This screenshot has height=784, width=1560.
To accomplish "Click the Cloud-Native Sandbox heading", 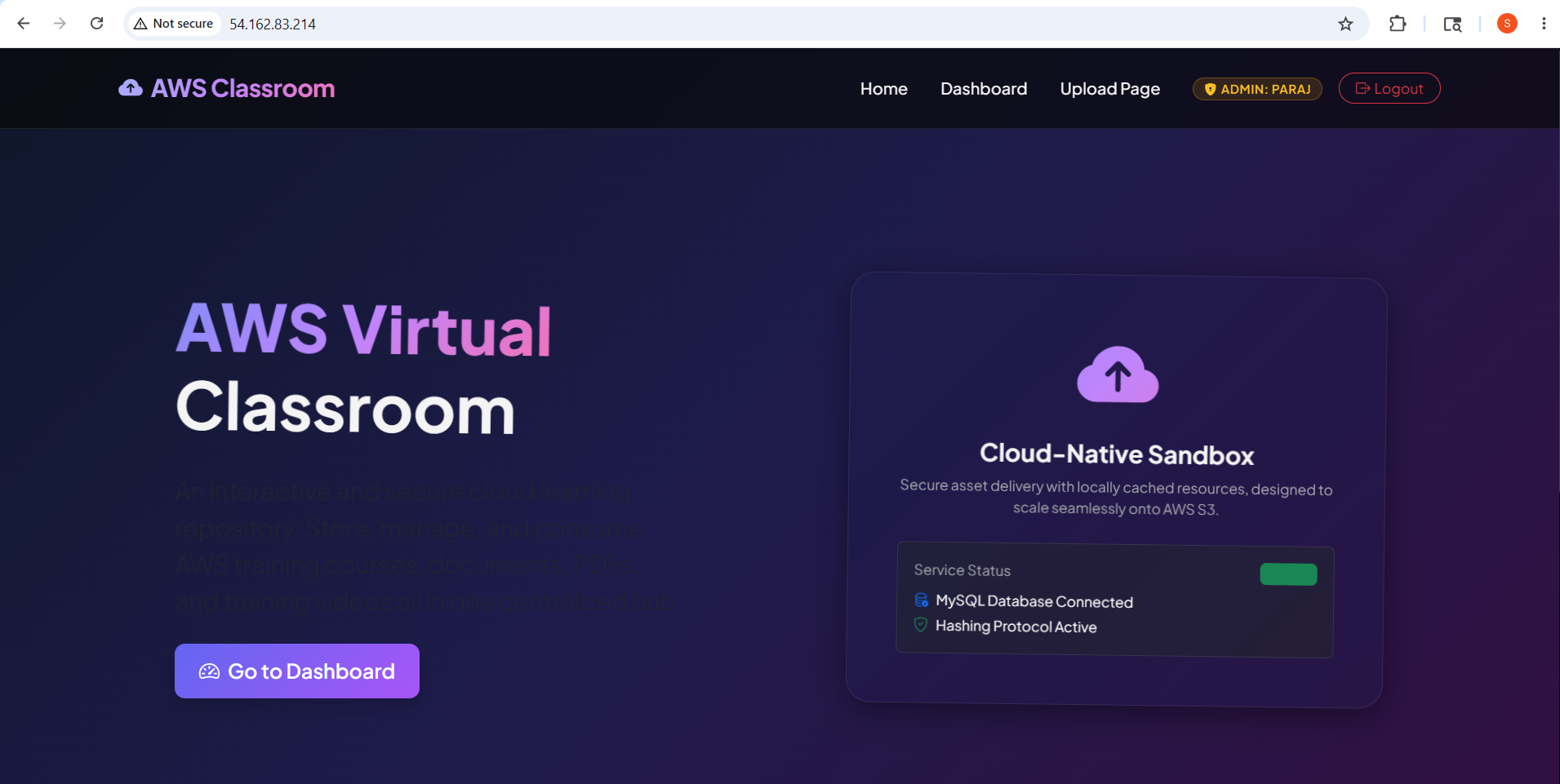I will 1117,454.
